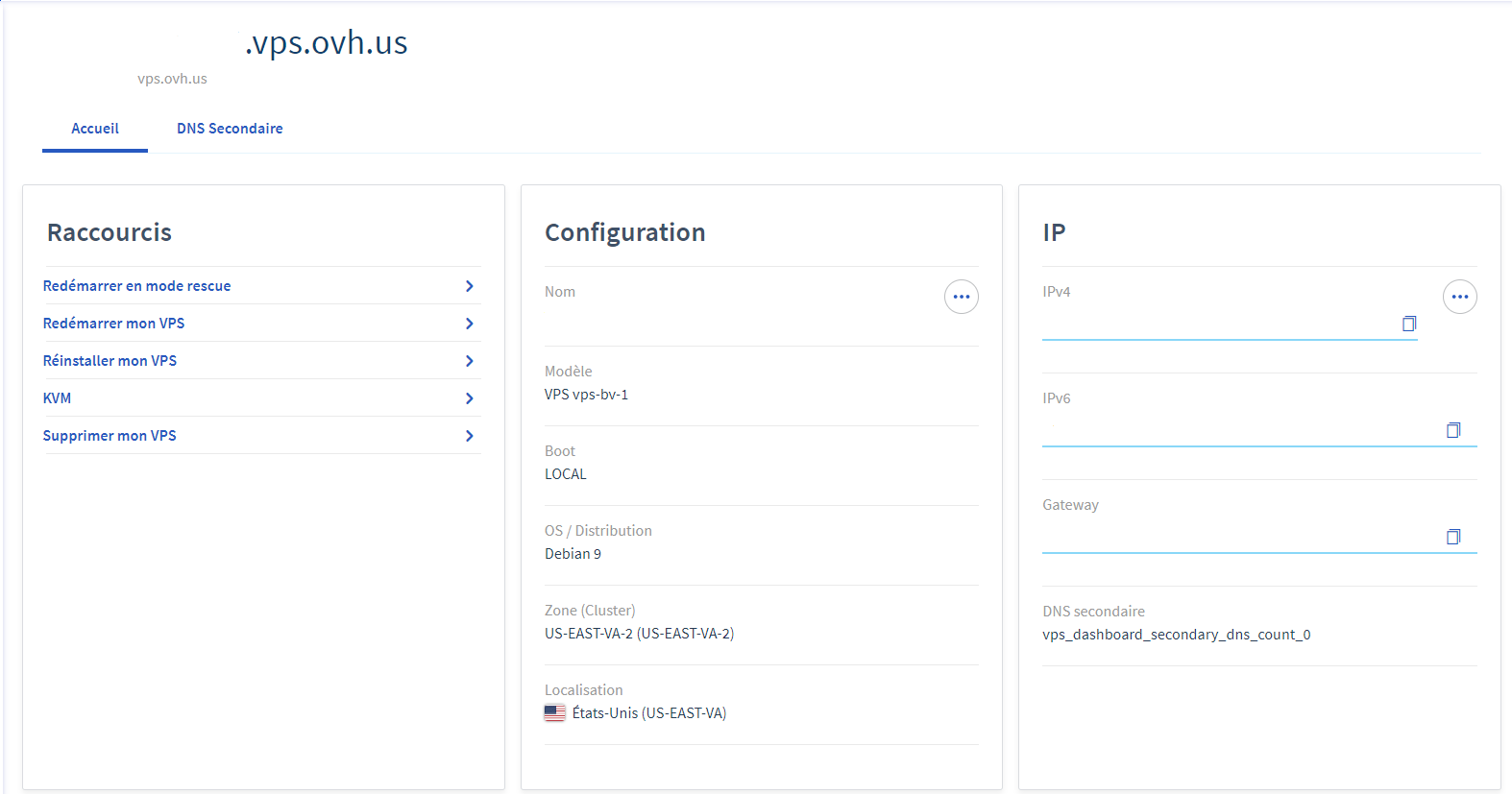This screenshot has width=1512, height=794.
Task: Click the Boot label
Action: click(x=560, y=451)
